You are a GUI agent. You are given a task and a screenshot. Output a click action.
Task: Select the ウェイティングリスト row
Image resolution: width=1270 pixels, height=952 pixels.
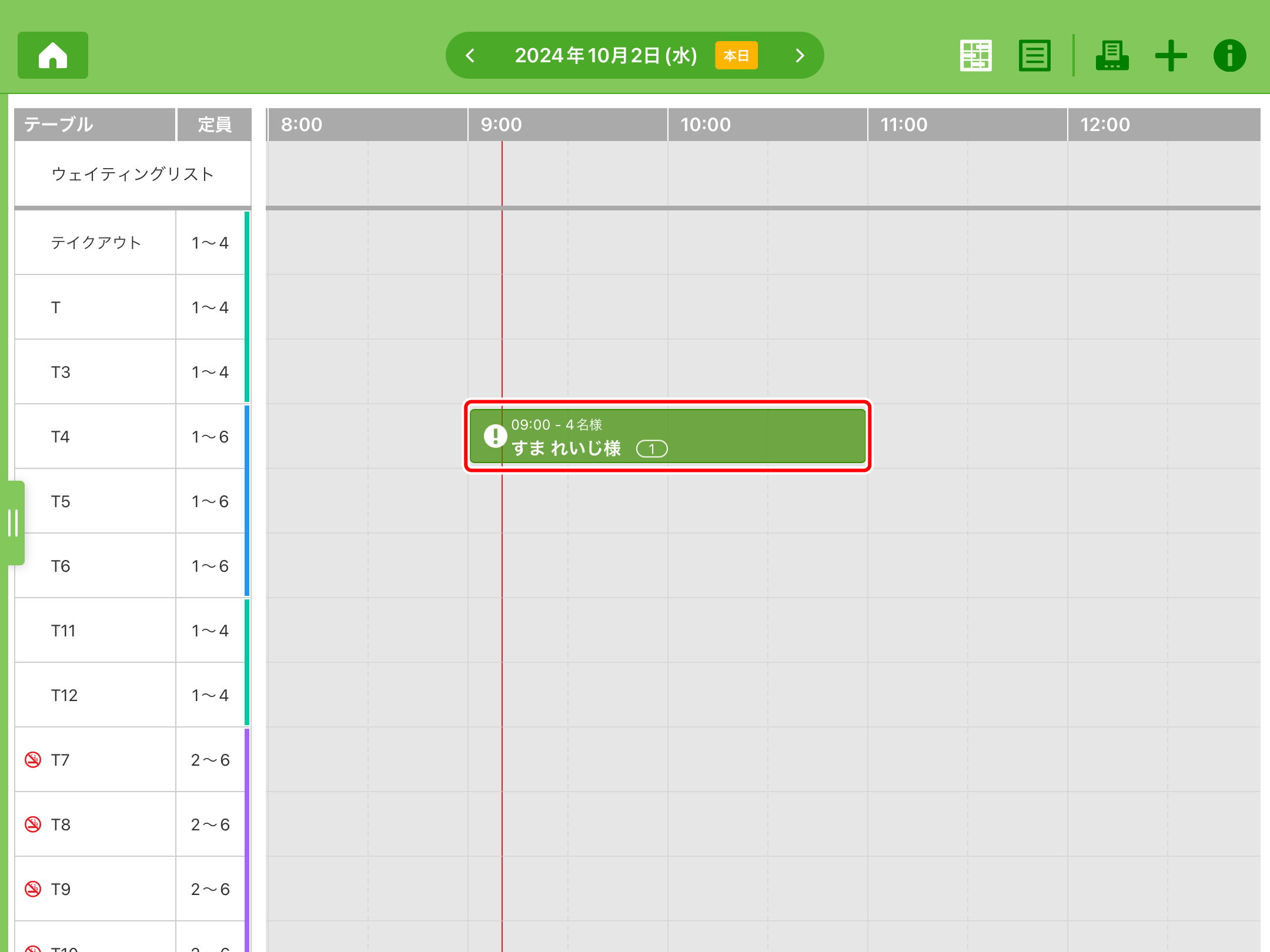click(132, 174)
